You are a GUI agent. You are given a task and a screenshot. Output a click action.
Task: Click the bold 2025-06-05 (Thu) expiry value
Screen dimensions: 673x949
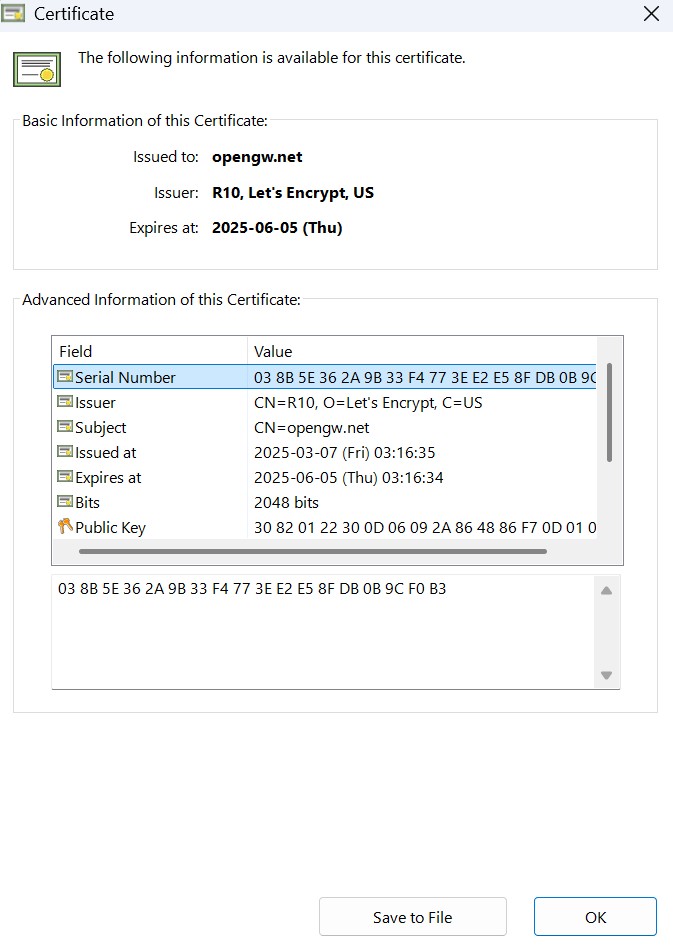pos(277,228)
